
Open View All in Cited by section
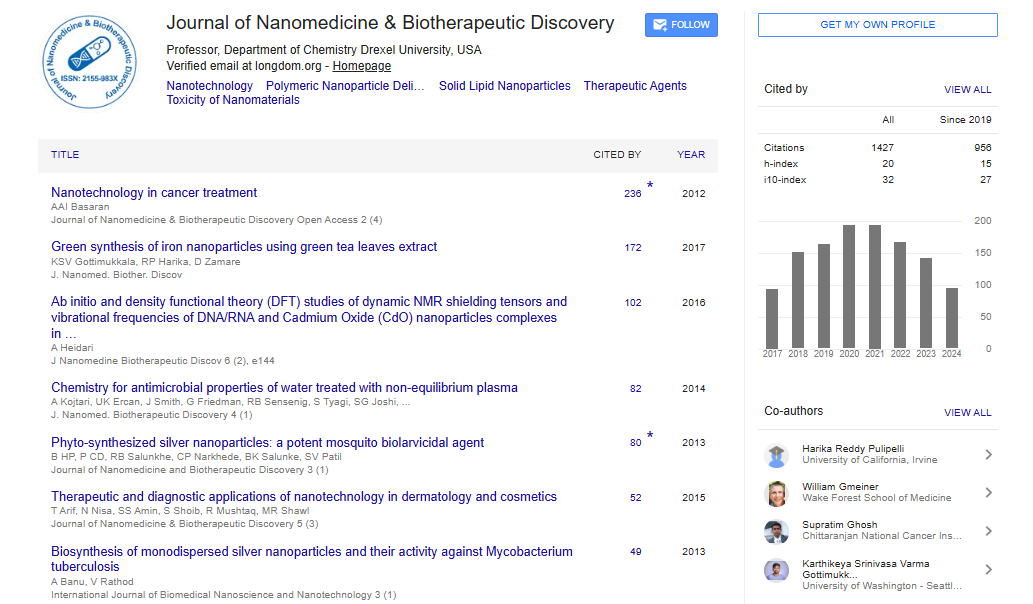point(967,90)
